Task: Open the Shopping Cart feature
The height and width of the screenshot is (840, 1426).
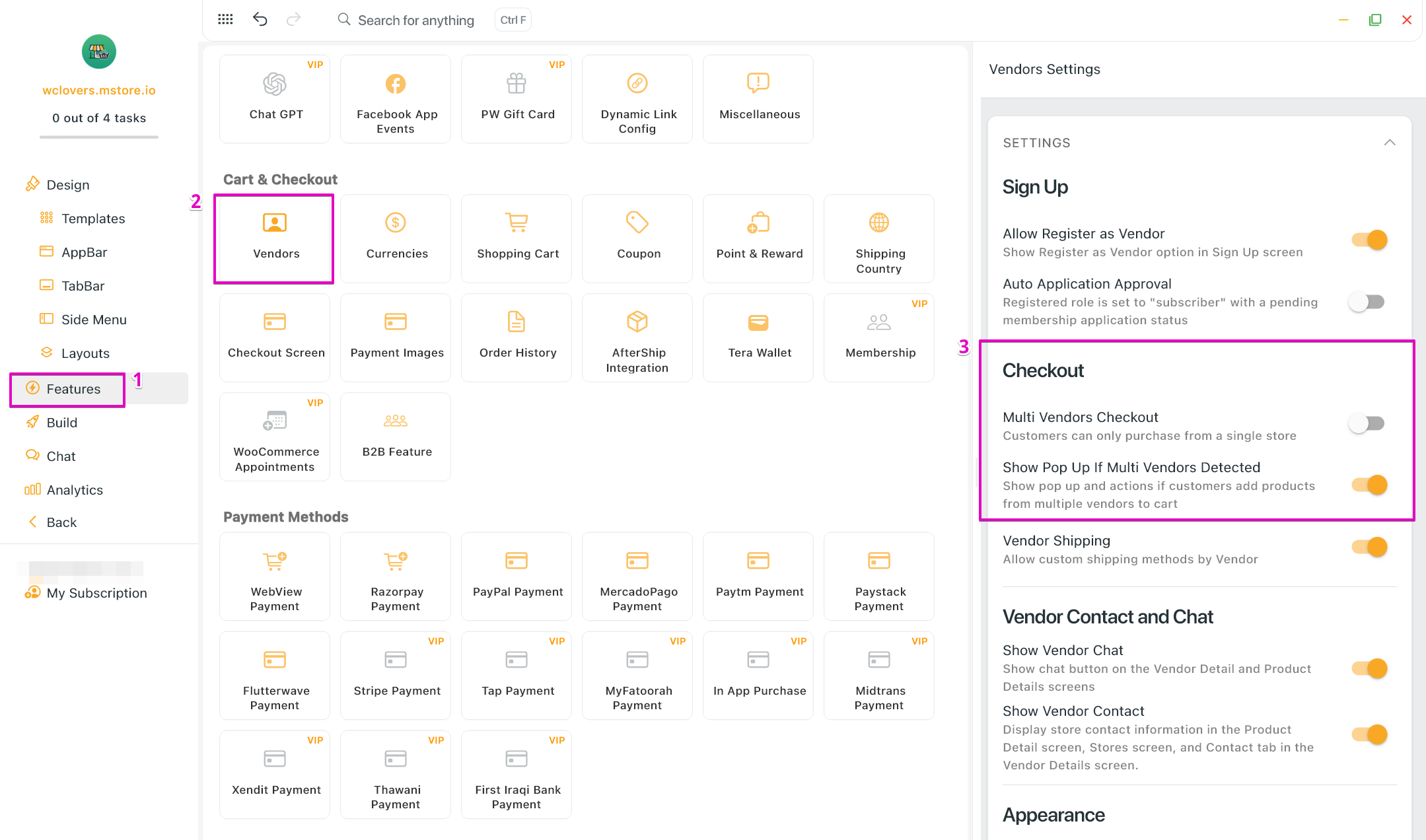Action: (x=517, y=238)
